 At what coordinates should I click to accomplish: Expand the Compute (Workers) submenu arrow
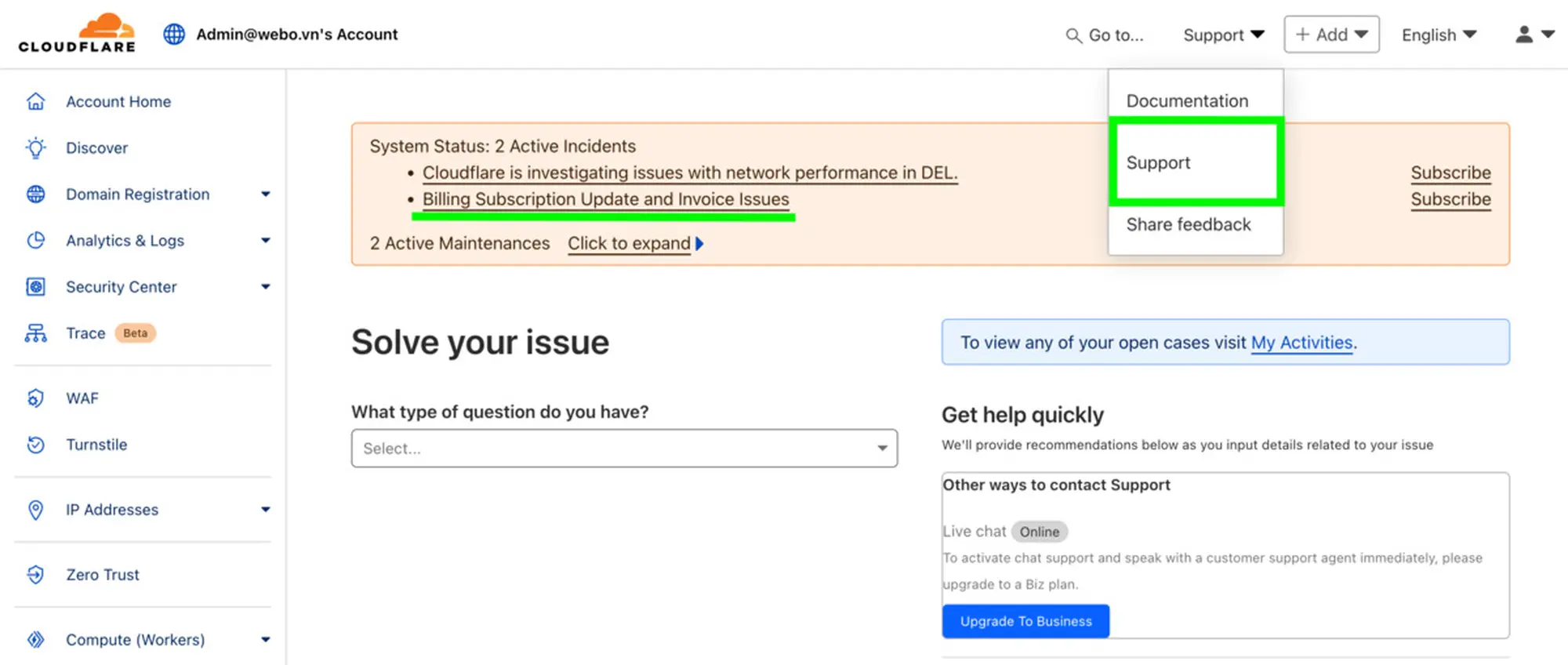[x=266, y=640]
